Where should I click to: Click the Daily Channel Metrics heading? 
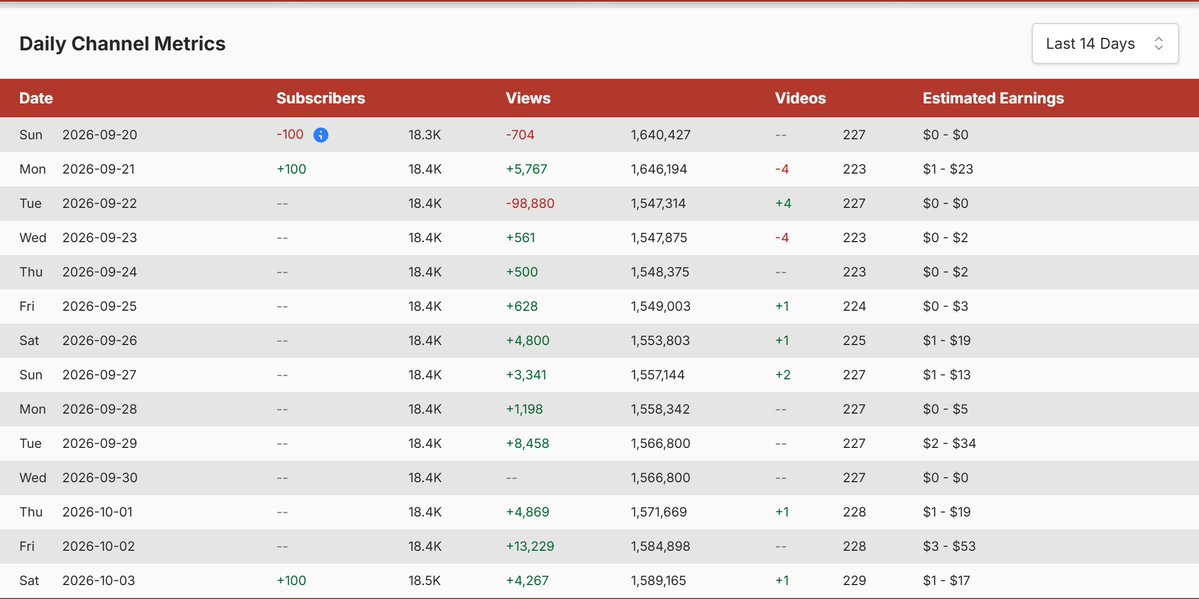[x=122, y=44]
